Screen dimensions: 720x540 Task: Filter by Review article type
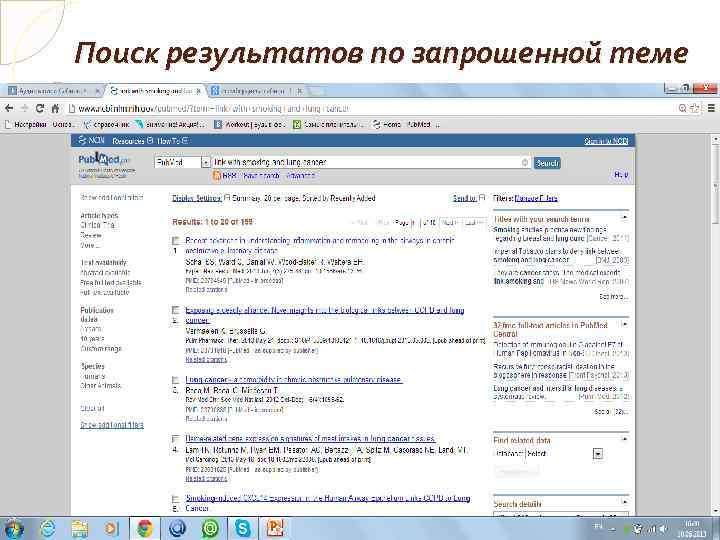click(91, 236)
